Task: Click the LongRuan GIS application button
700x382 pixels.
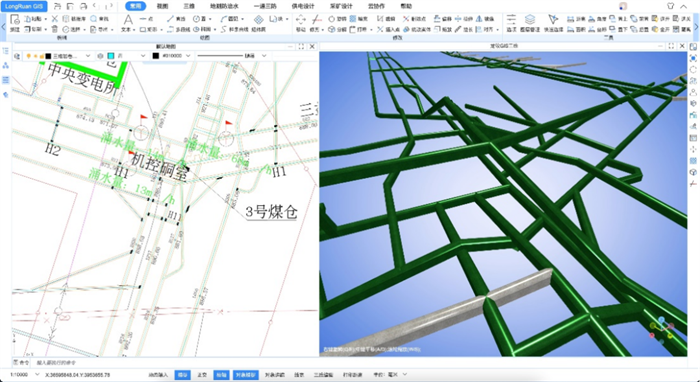Action: point(24,6)
